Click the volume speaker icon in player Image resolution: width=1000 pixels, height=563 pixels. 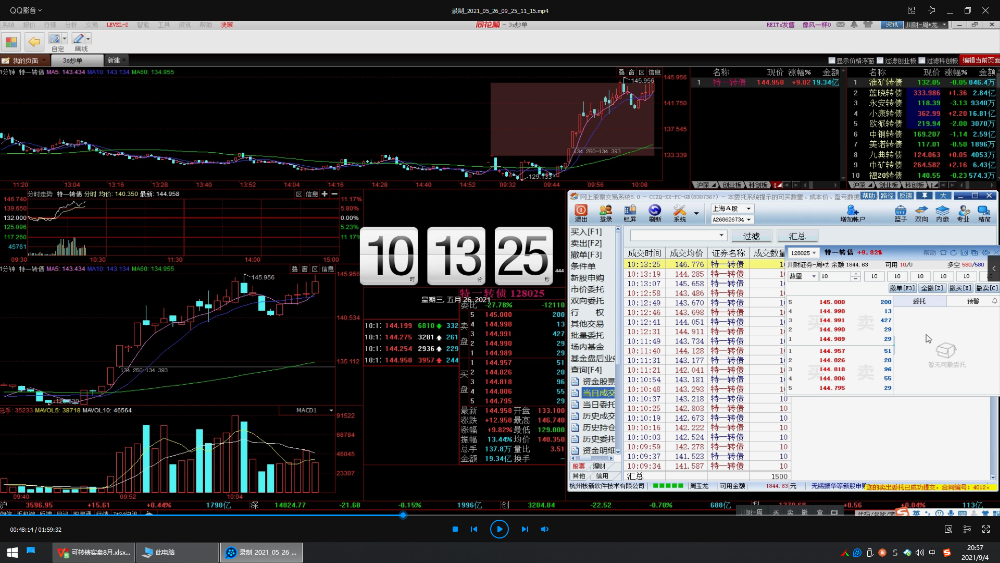tap(545, 529)
